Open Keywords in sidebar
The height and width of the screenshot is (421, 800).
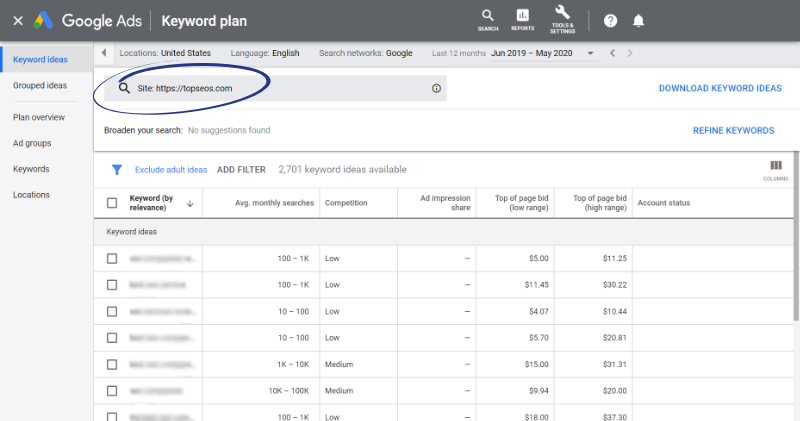pyautogui.click(x=31, y=169)
